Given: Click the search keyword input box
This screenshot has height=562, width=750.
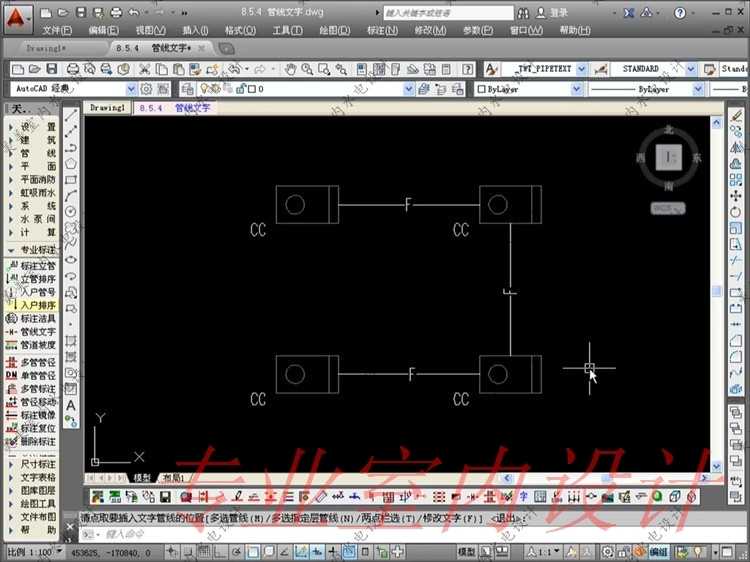Looking at the screenshot, I should pos(448,13).
